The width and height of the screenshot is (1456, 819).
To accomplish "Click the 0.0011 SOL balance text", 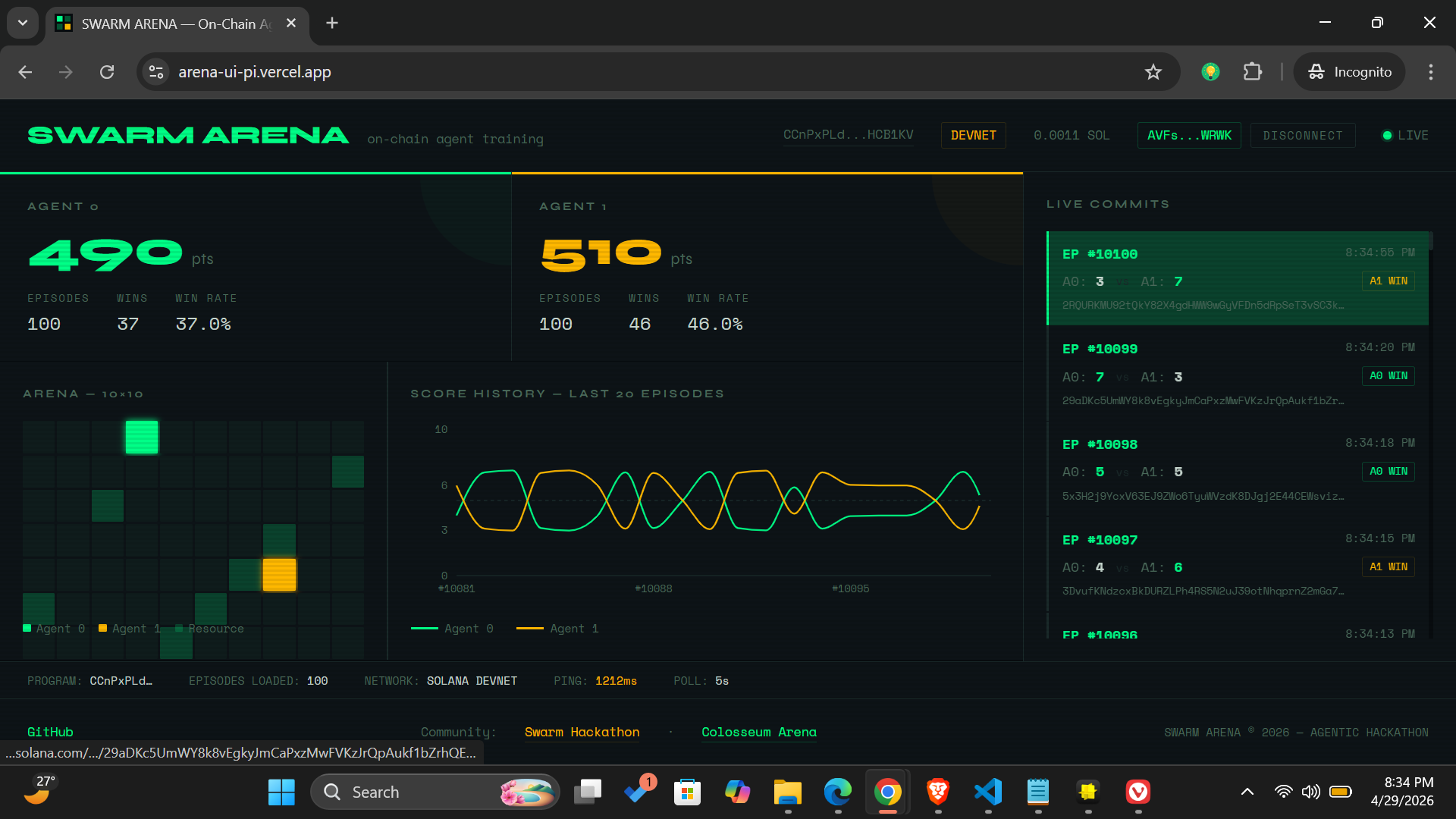I will (1071, 135).
